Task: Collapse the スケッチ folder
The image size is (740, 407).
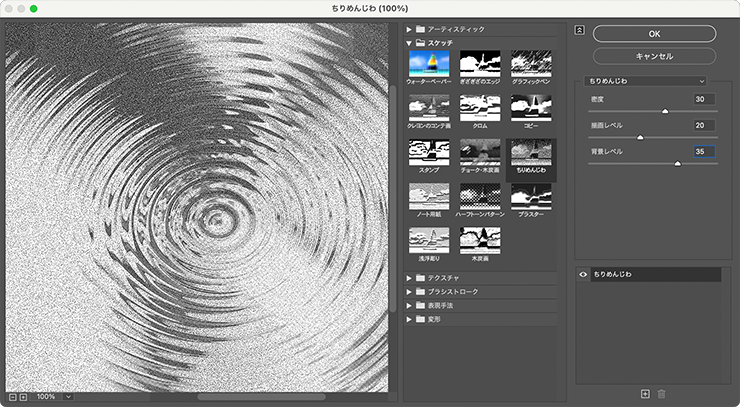Action: [x=409, y=43]
